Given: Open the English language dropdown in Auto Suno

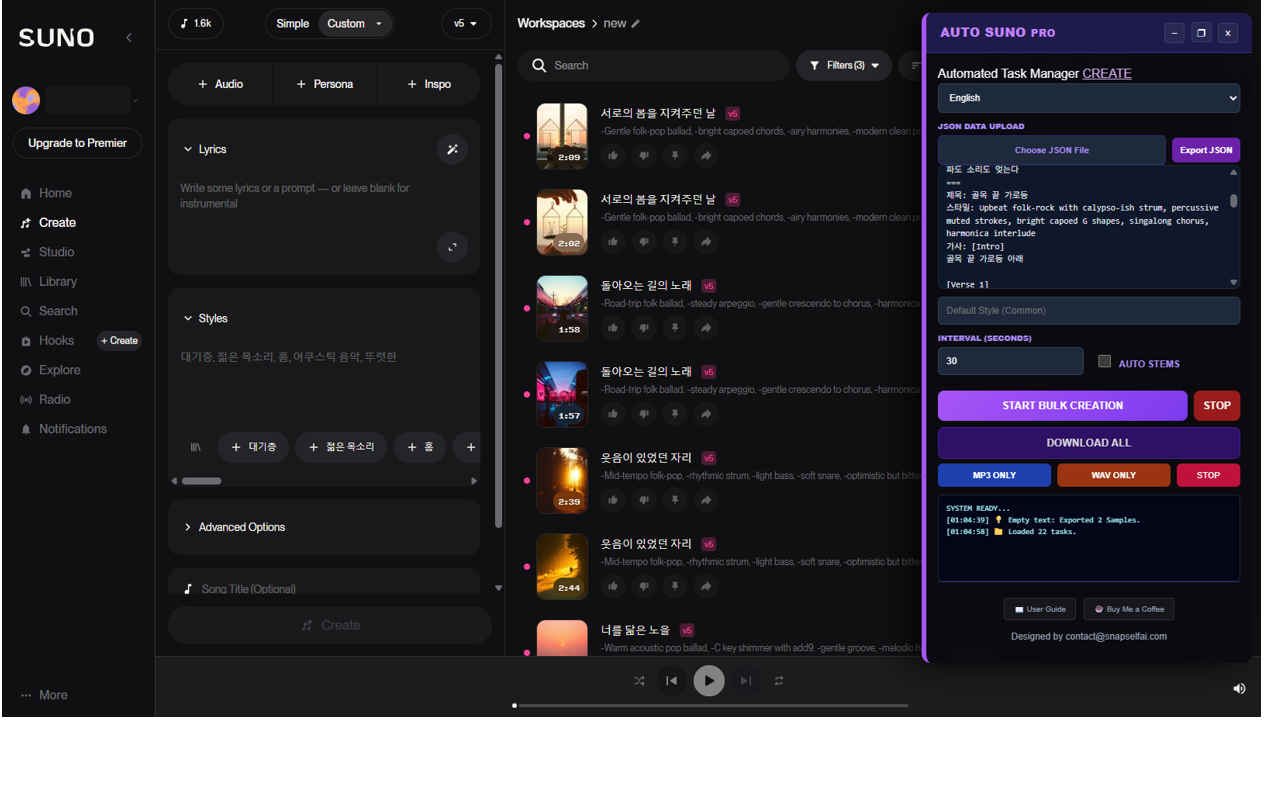Looking at the screenshot, I should (1088, 98).
